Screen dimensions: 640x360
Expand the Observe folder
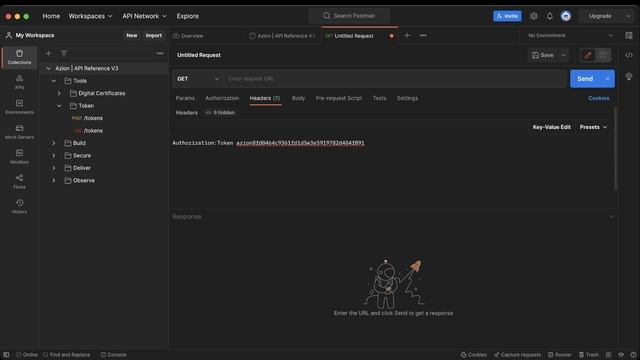click(x=53, y=180)
